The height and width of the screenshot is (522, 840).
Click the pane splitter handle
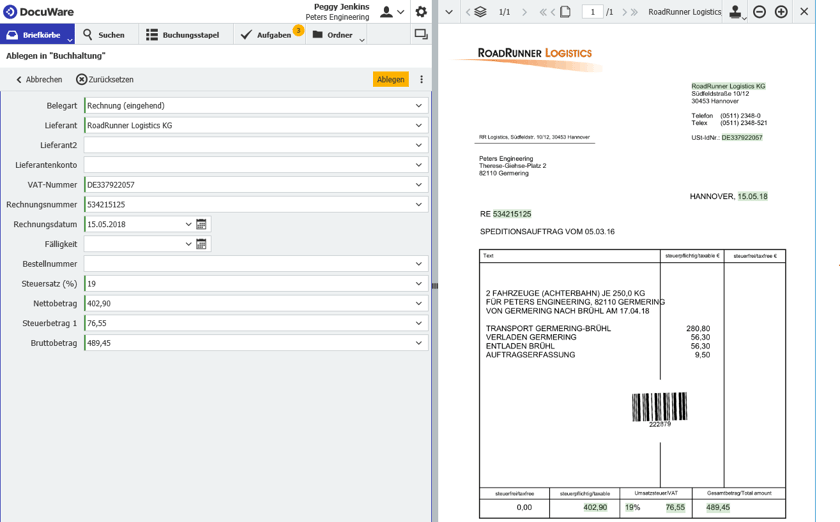[434, 286]
